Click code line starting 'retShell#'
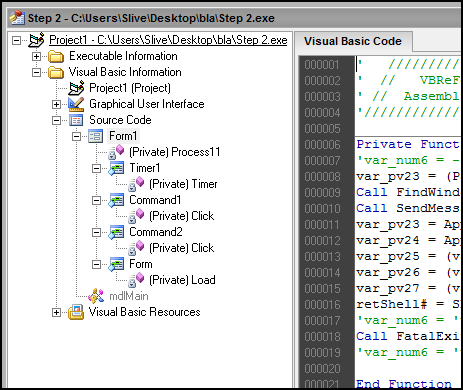 pyautogui.click(x=408, y=304)
